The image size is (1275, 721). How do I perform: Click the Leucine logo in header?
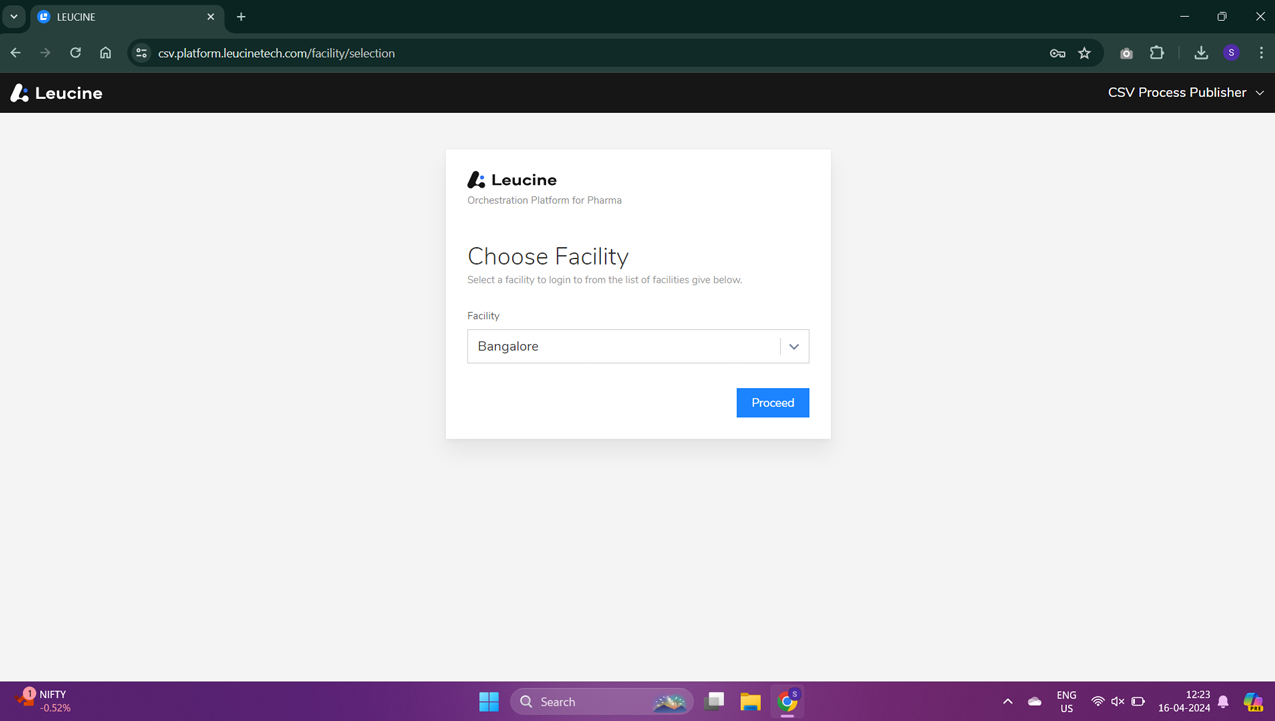point(57,93)
